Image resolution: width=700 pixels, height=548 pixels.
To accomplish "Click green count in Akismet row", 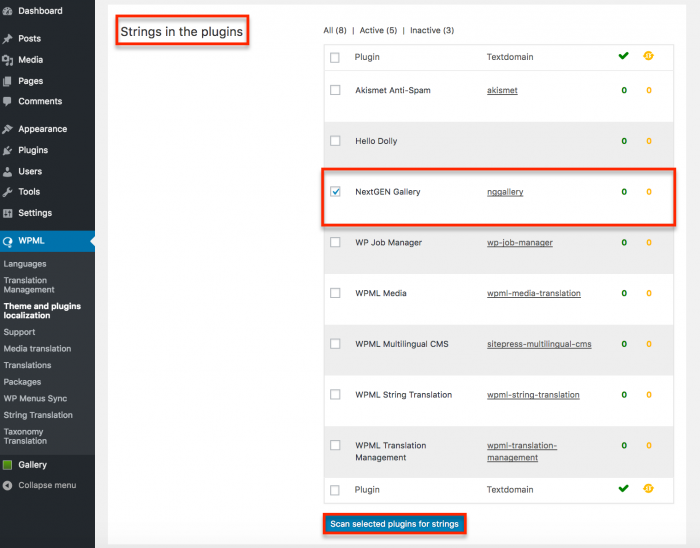I will [624, 91].
